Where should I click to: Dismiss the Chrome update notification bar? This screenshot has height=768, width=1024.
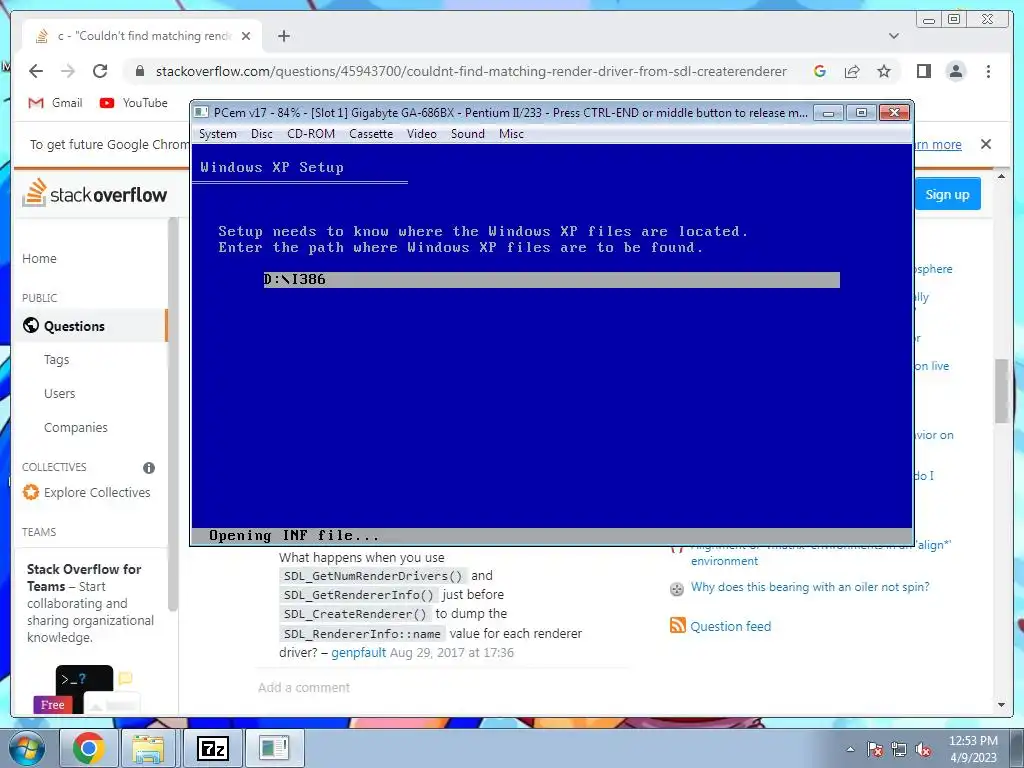986,144
